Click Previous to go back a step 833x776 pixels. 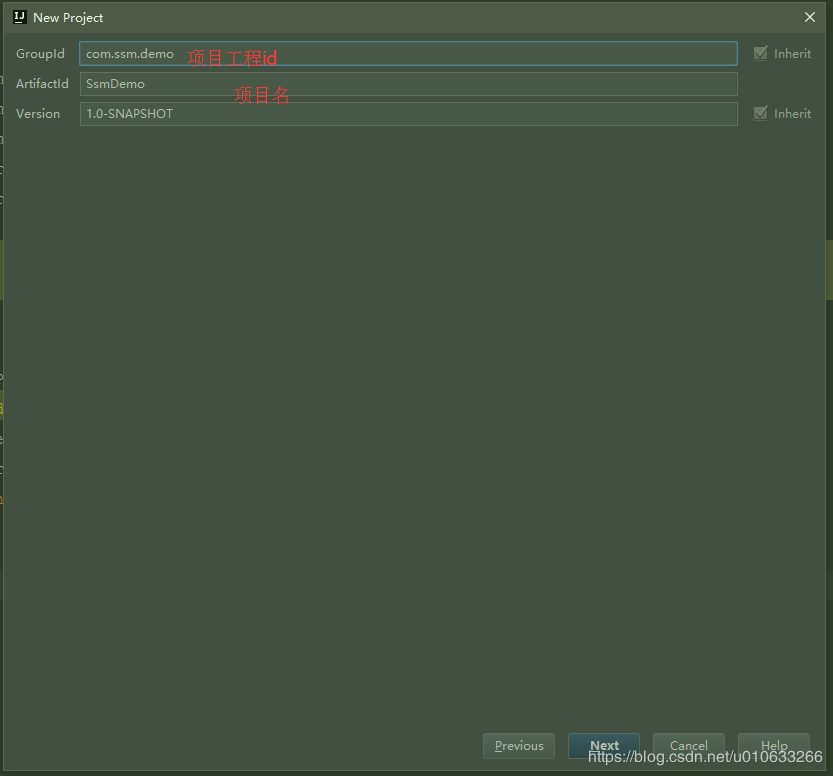[518, 745]
